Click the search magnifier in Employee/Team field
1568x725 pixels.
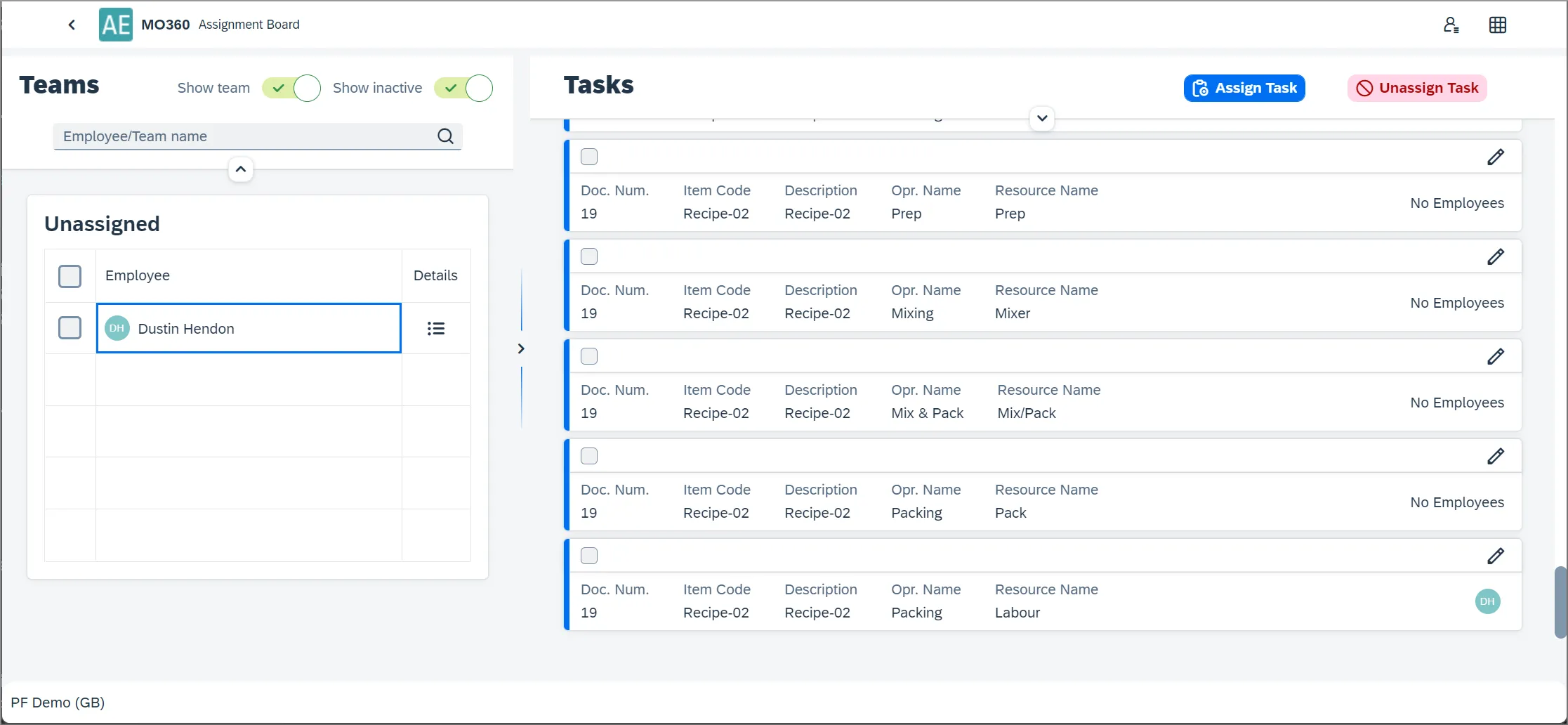pos(445,136)
